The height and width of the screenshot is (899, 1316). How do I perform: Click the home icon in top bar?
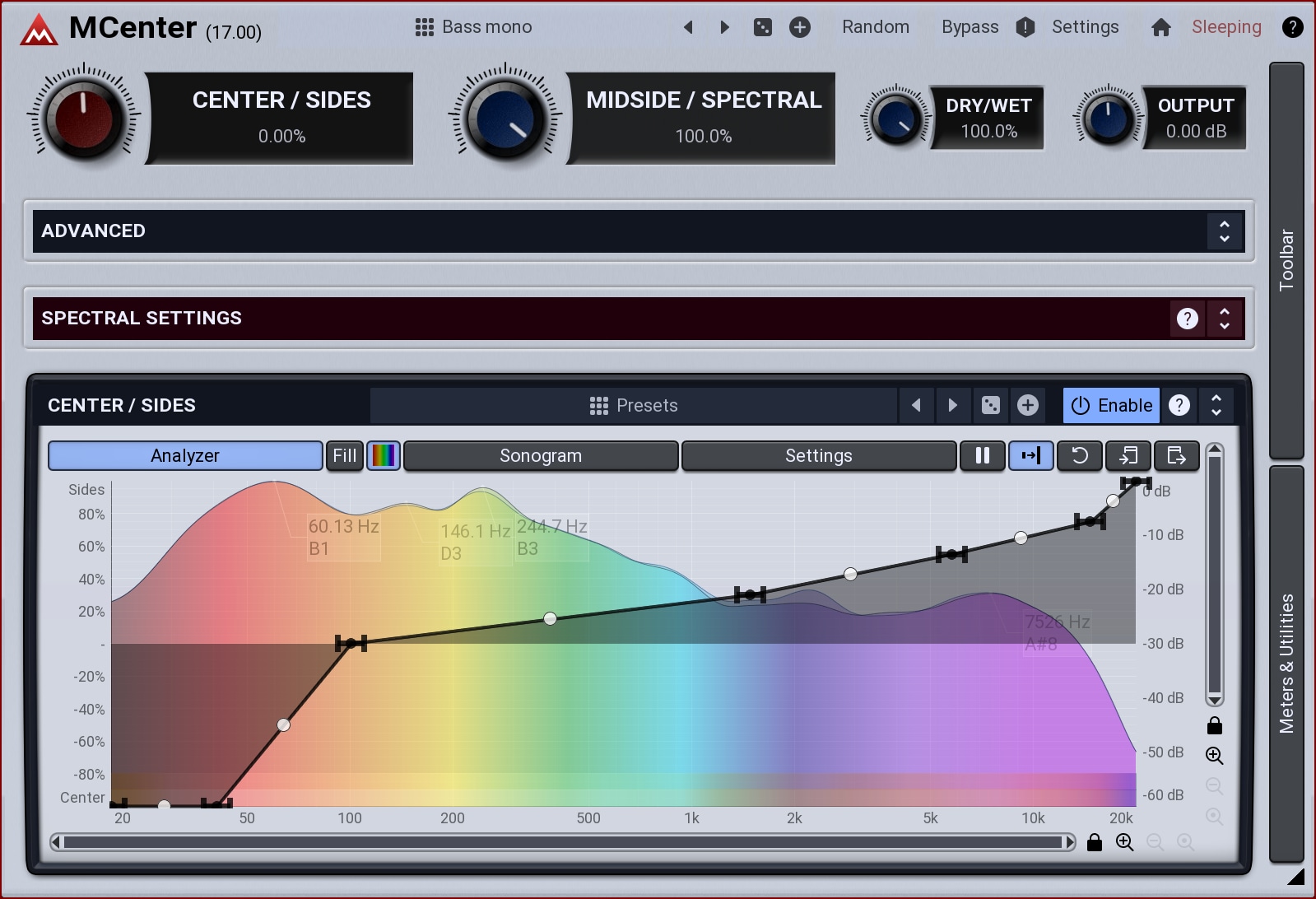coord(1160,28)
